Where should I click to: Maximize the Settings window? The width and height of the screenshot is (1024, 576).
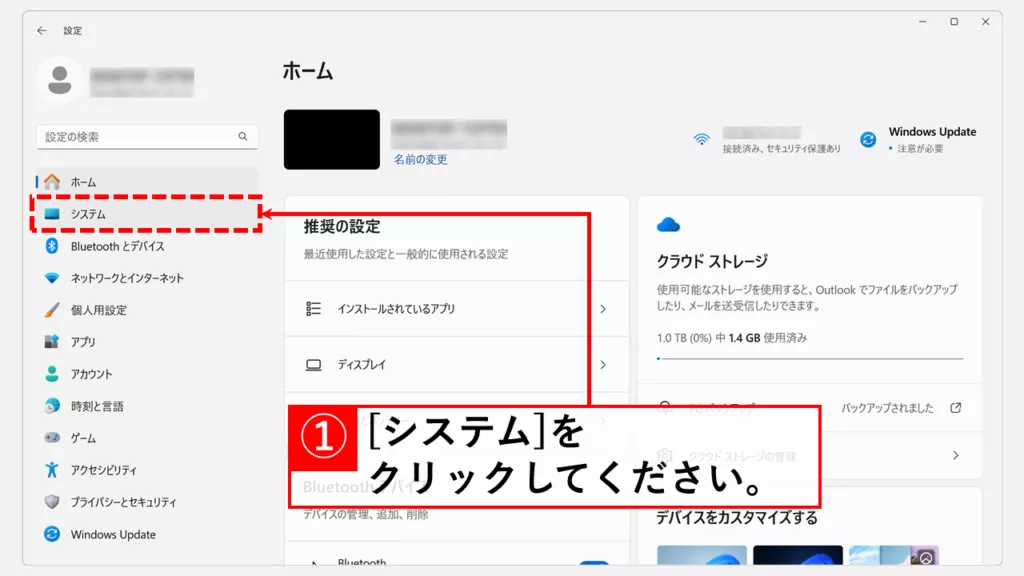coord(954,22)
